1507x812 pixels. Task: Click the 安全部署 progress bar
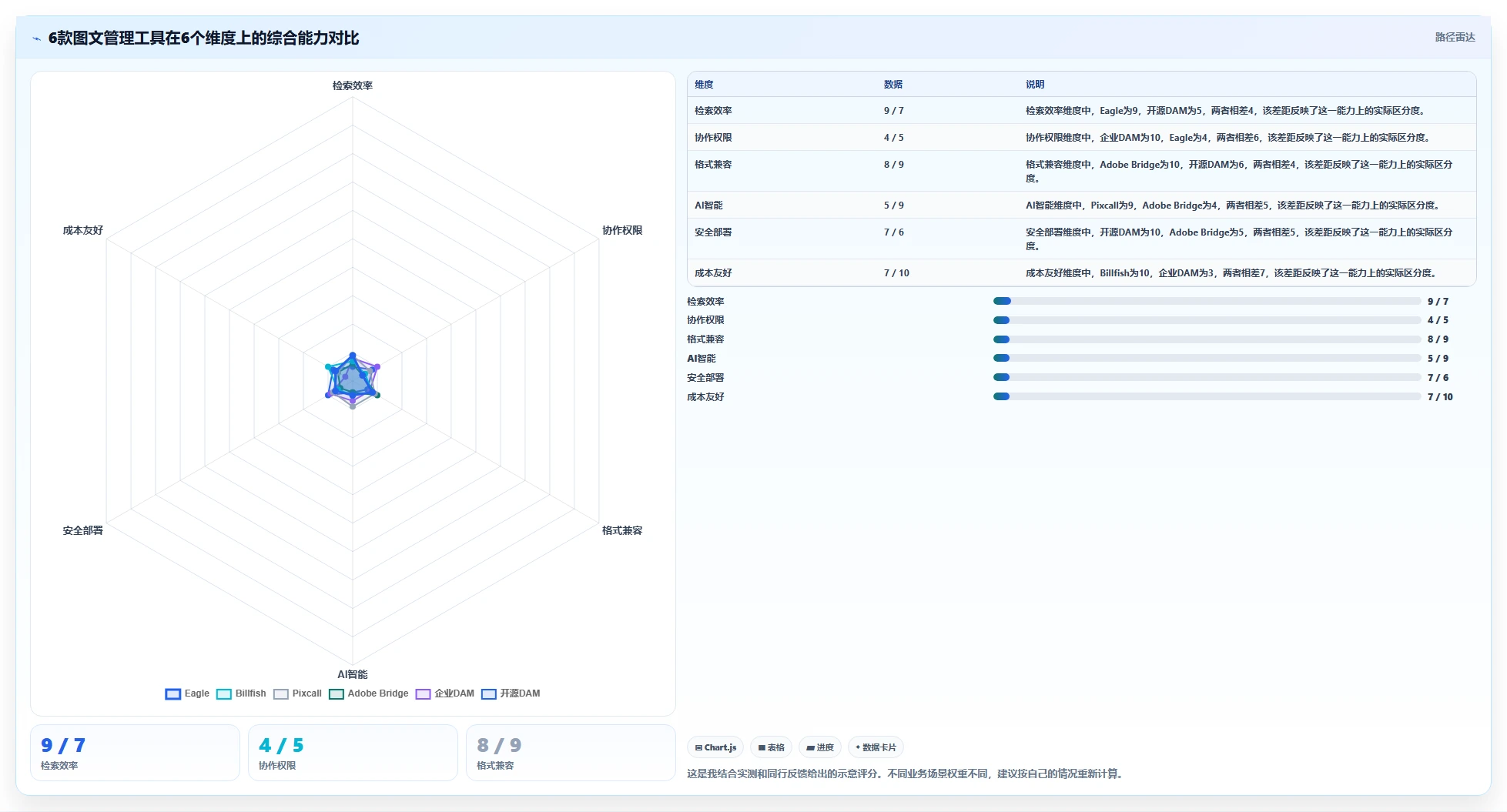pyautogui.click(x=1207, y=378)
